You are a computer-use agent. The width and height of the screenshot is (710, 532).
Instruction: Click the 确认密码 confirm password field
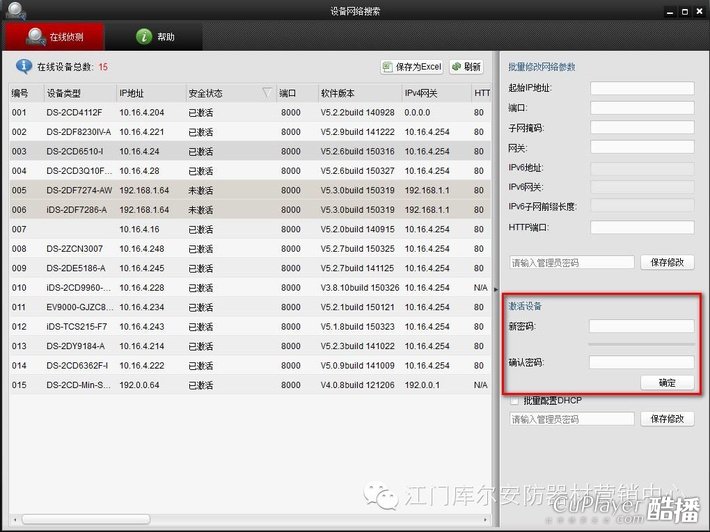pyautogui.click(x=641, y=362)
